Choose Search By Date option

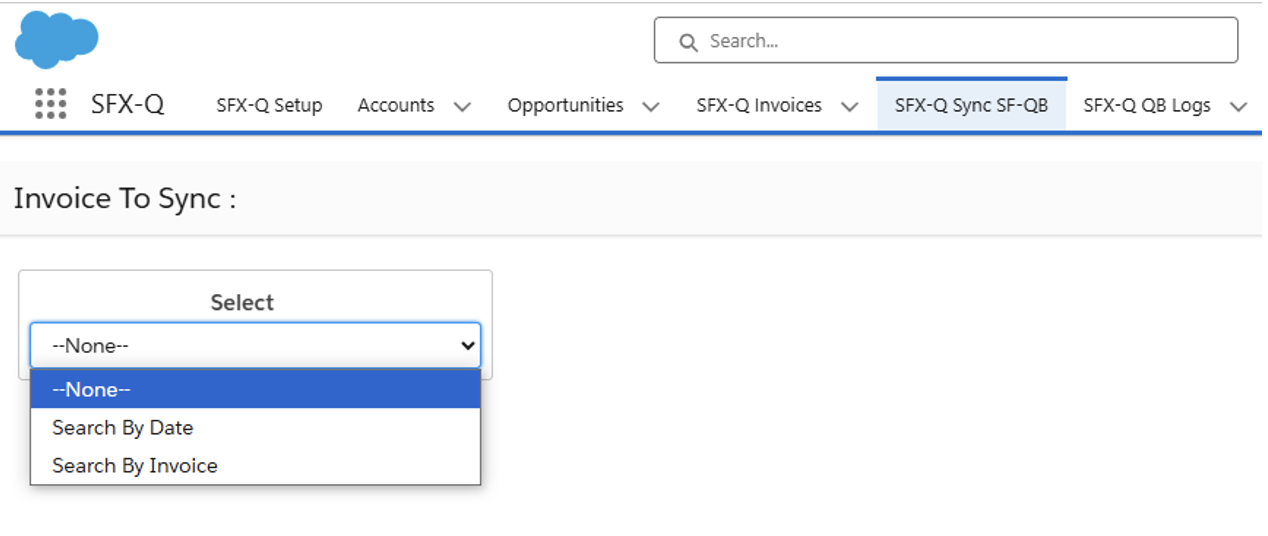pyautogui.click(x=123, y=427)
